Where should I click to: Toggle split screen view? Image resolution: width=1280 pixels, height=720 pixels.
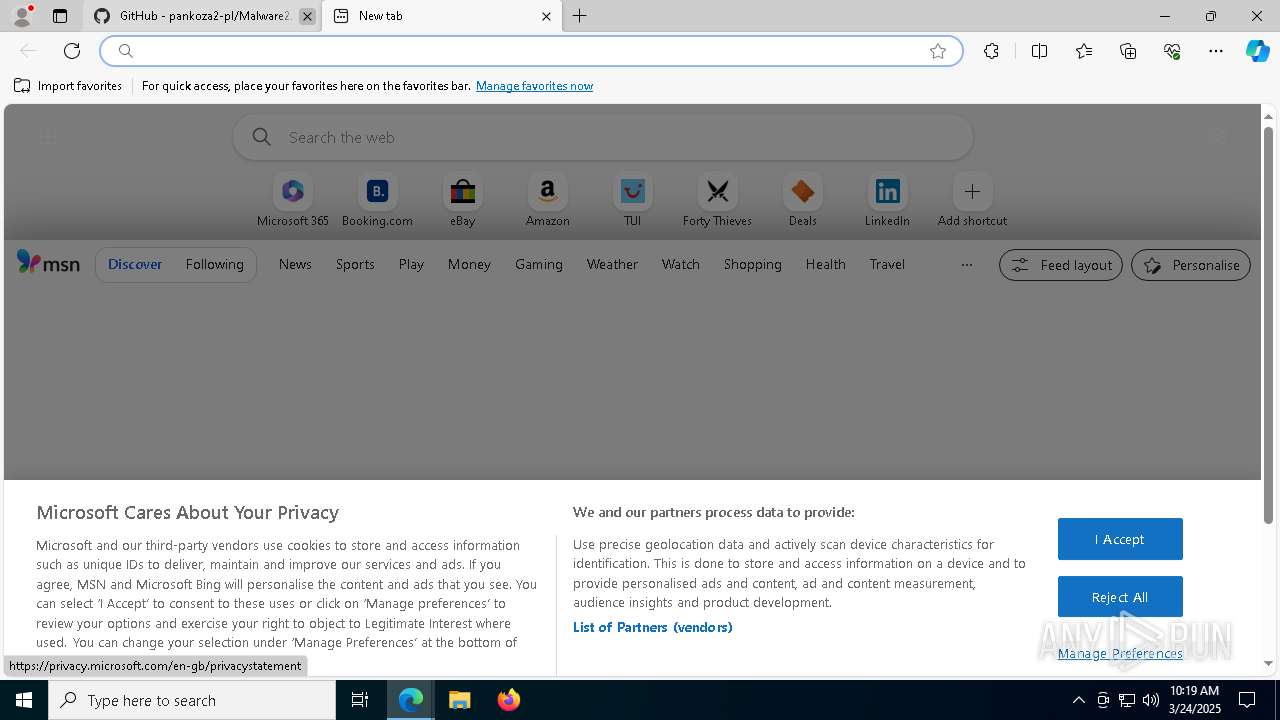click(x=1040, y=51)
